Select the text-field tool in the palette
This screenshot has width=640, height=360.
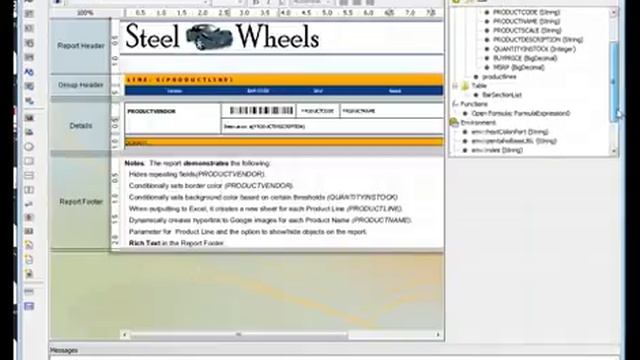29,13
